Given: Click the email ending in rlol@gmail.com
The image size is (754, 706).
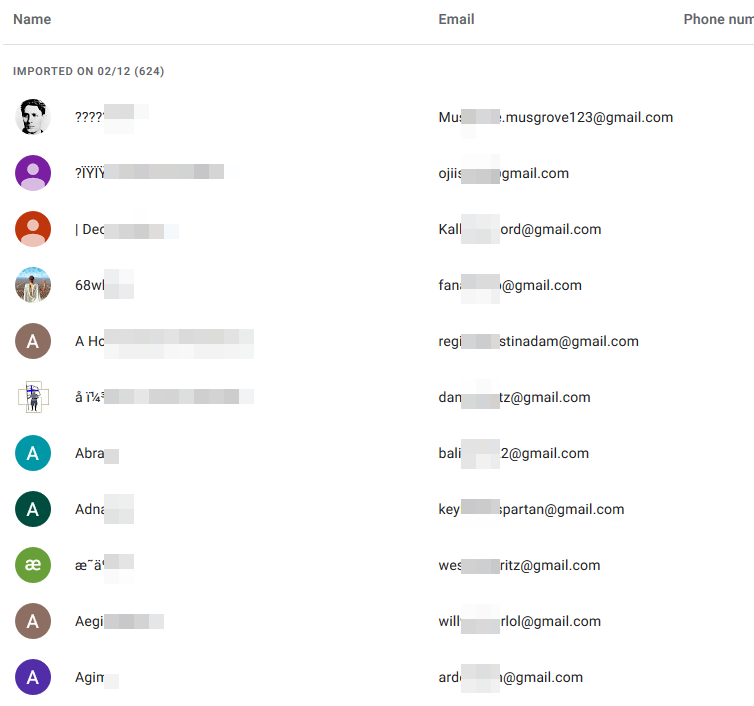Looking at the screenshot, I should click(520, 621).
